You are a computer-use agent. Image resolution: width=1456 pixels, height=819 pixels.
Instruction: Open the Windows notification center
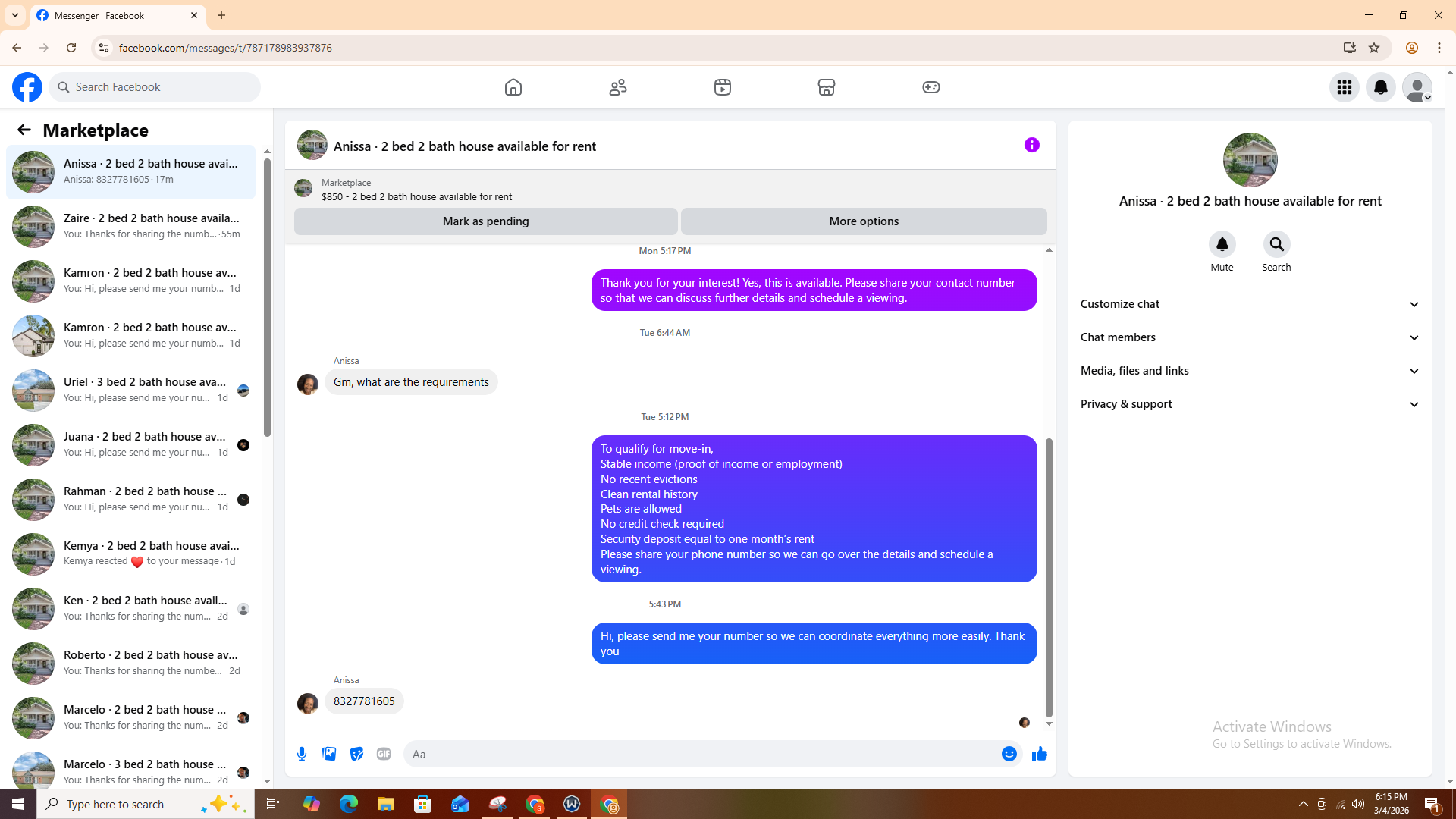[1432, 804]
